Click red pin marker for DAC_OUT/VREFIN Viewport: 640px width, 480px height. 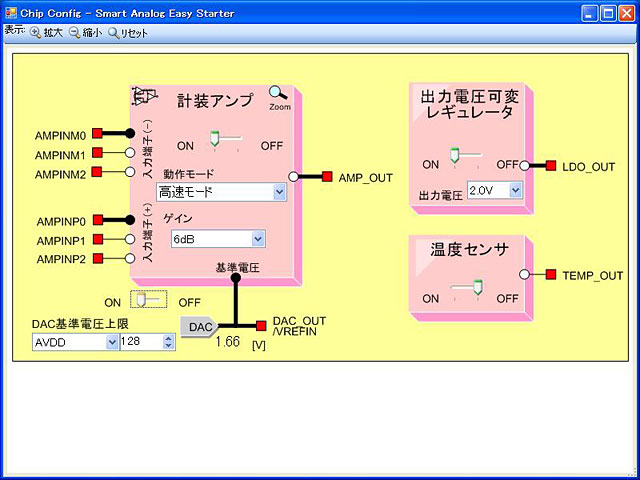pos(261,325)
